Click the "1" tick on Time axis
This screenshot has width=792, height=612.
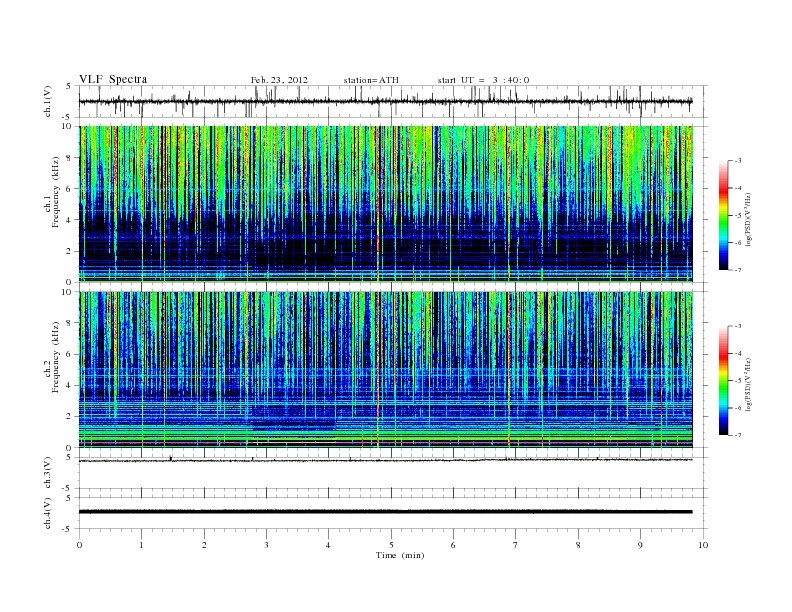click(141, 545)
